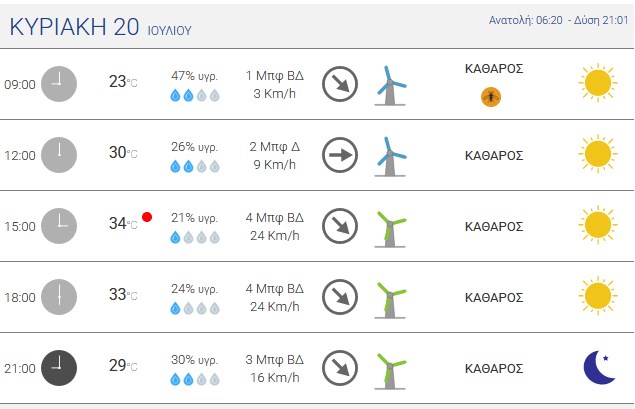Click the sunrise and sunset times text

point(558,20)
